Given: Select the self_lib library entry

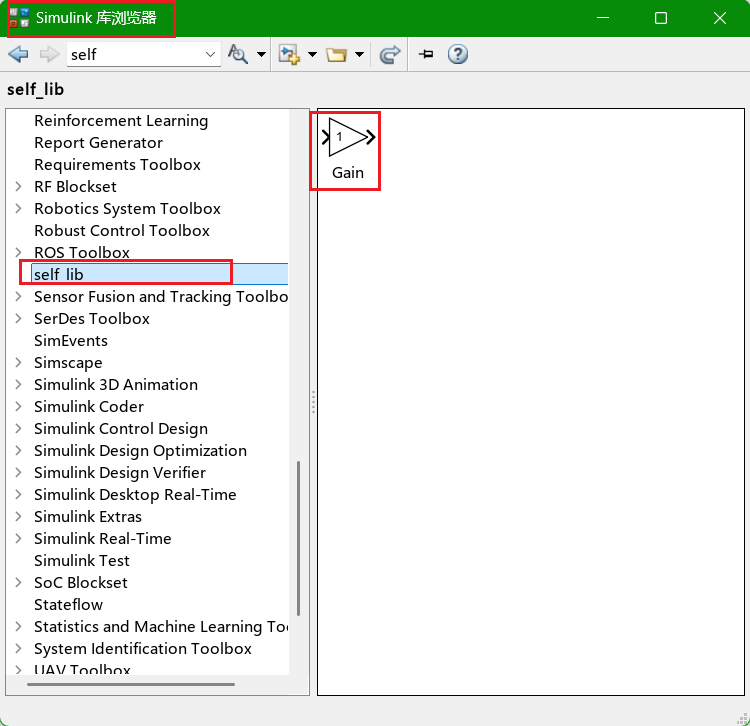Looking at the screenshot, I should click(160, 275).
